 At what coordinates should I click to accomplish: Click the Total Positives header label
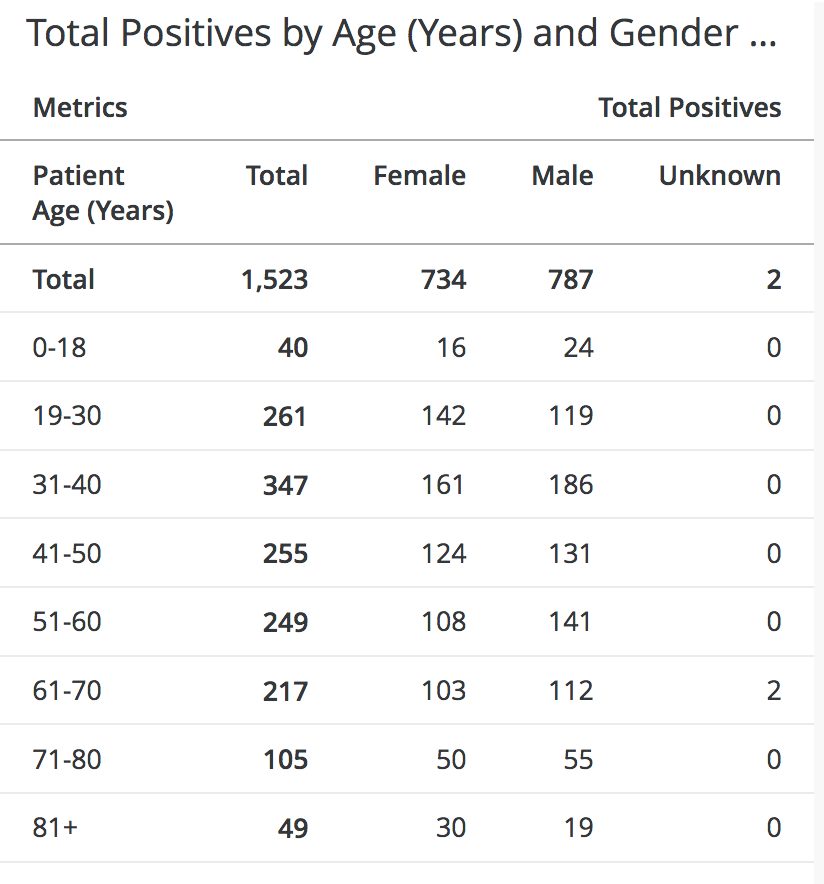689,107
